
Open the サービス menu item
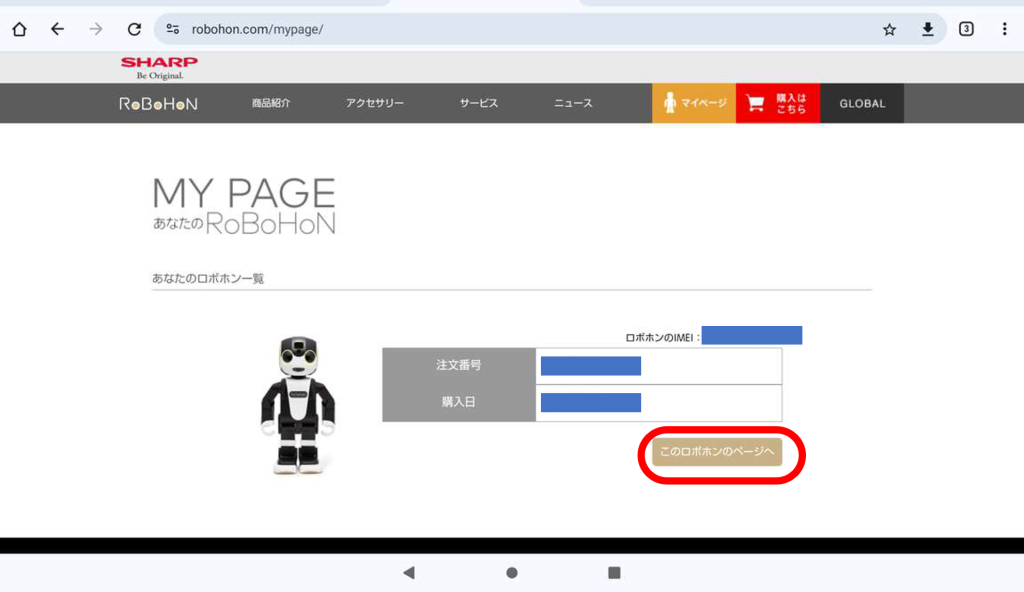click(479, 103)
